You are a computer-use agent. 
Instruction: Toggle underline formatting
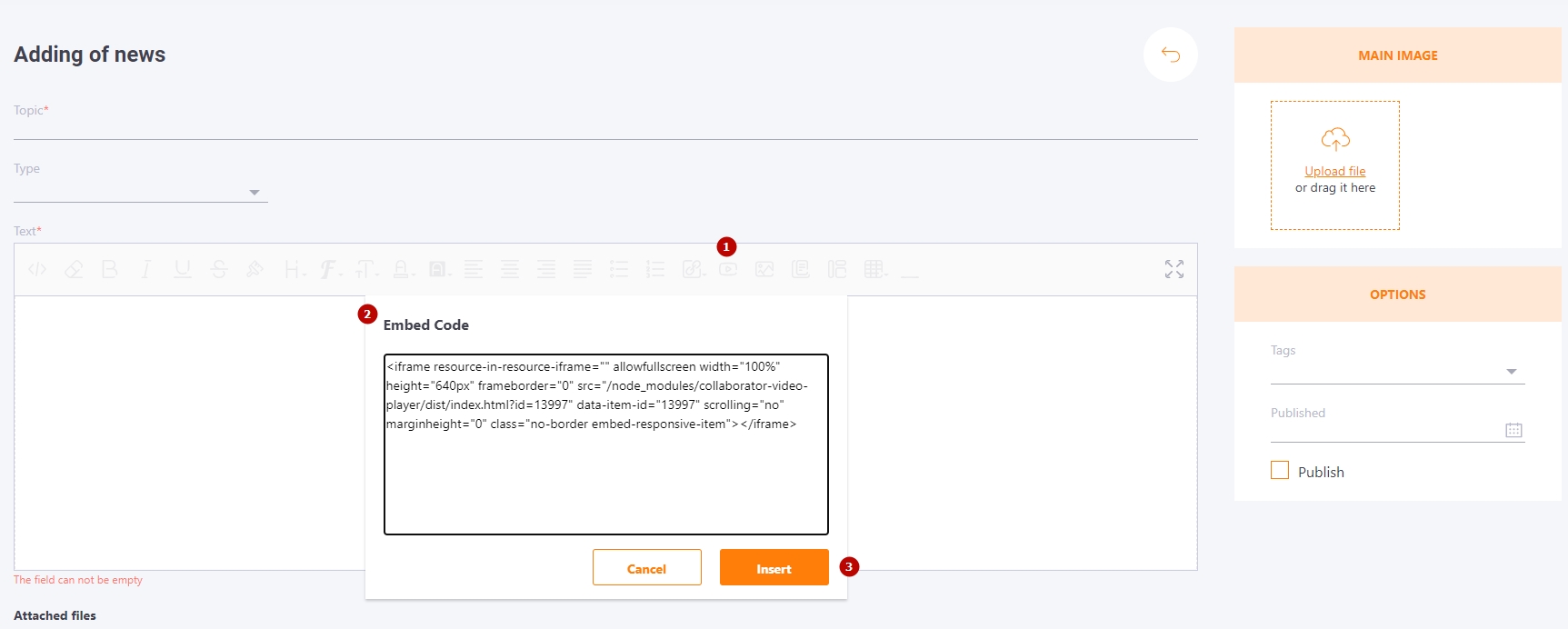pyautogui.click(x=183, y=269)
